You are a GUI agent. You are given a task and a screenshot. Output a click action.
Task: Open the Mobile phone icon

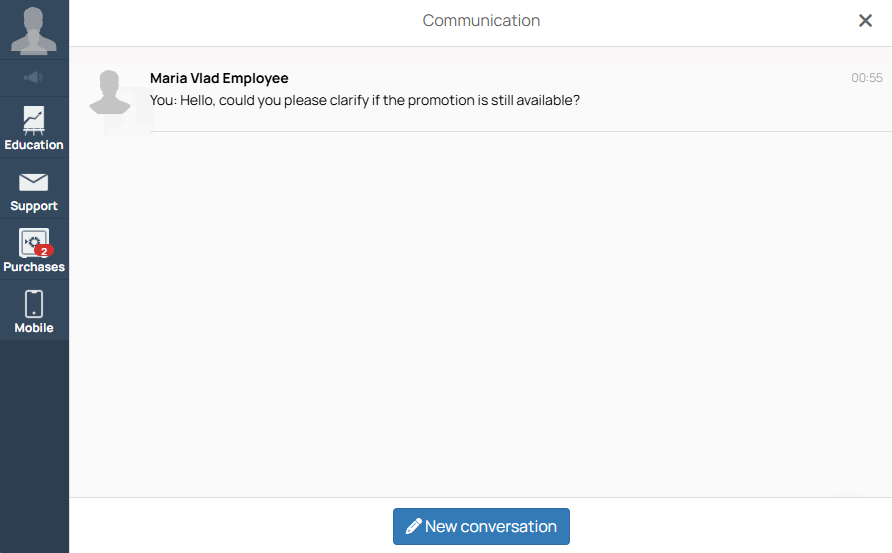point(34,304)
